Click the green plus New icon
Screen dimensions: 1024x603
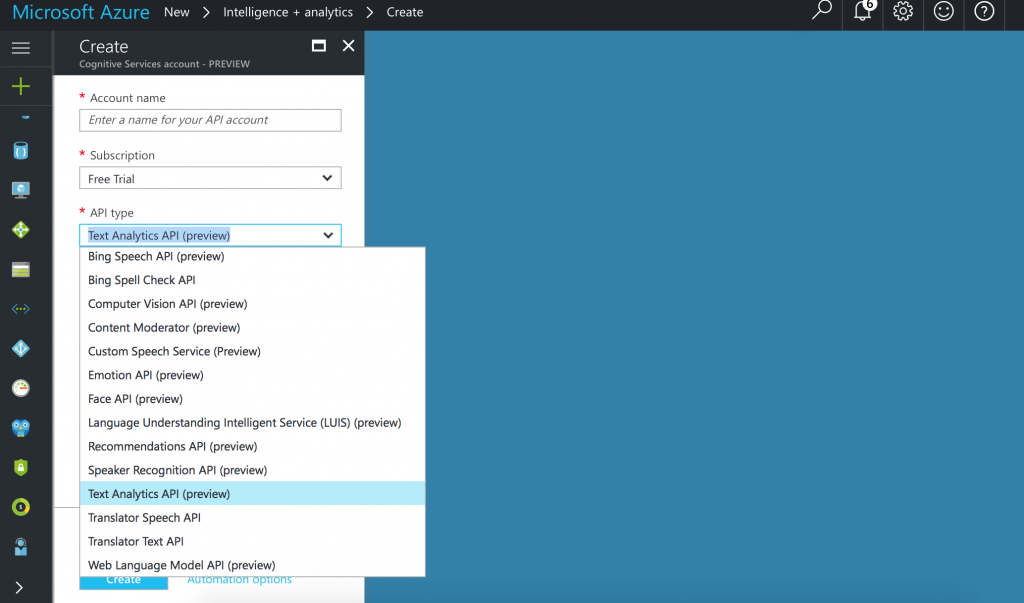[x=20, y=87]
